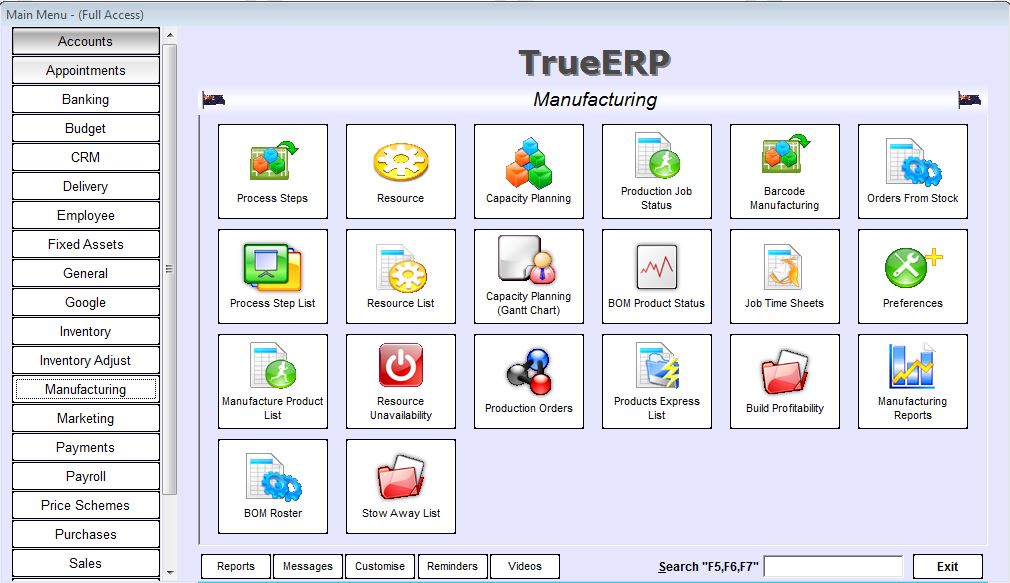Open Resource Unavailability power icon
The width and height of the screenshot is (1010, 583).
[400, 381]
